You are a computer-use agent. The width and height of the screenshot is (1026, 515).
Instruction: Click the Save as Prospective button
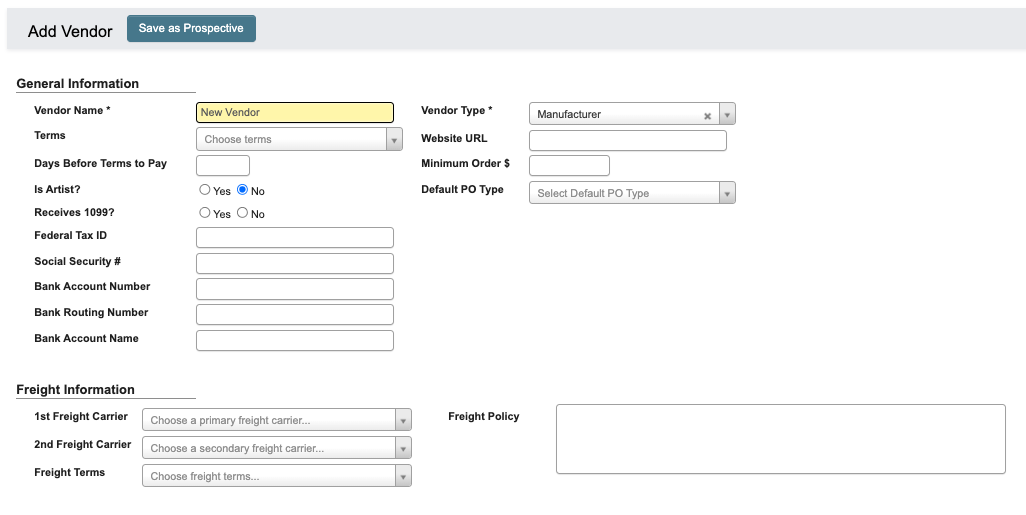(x=191, y=28)
